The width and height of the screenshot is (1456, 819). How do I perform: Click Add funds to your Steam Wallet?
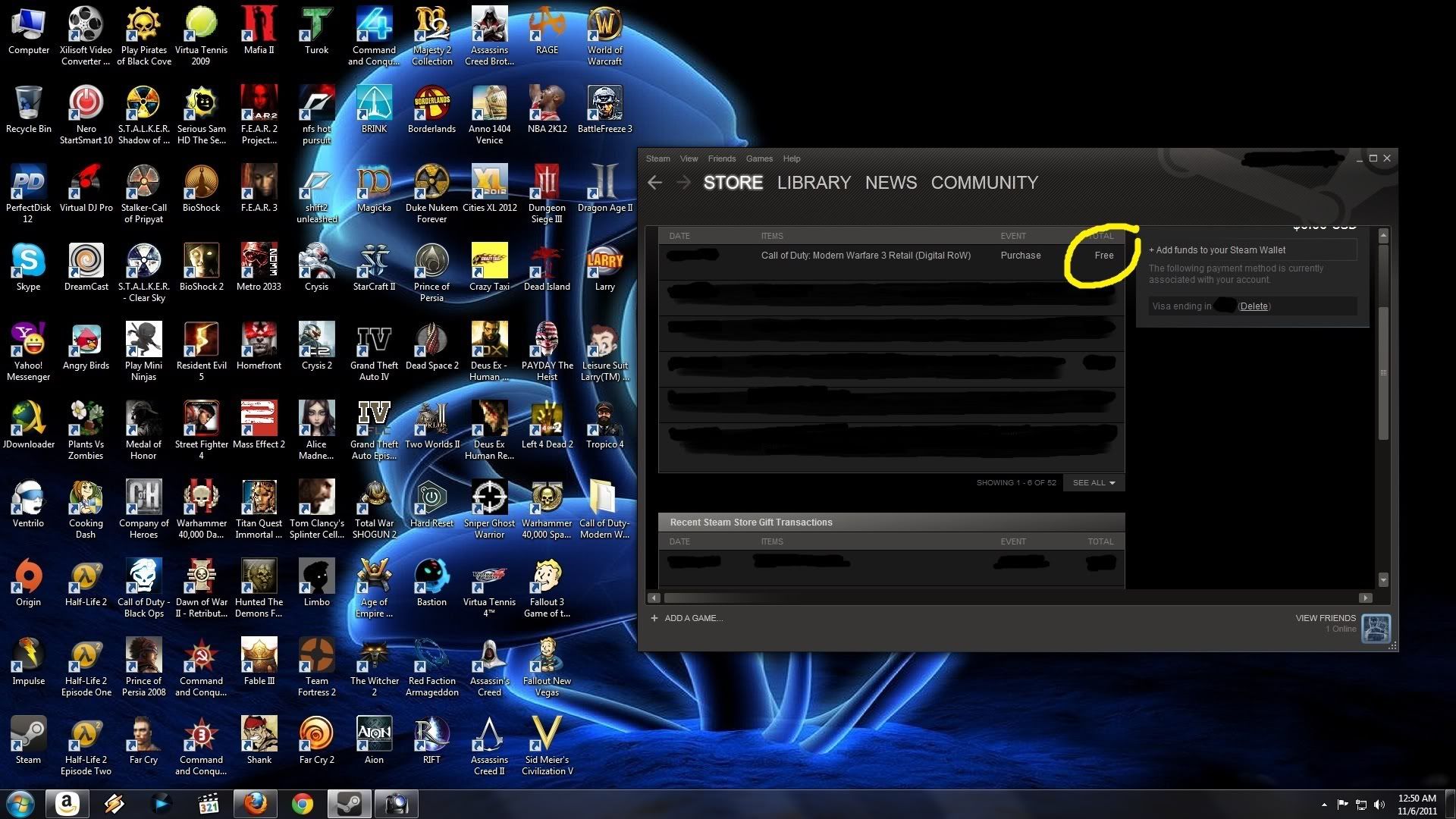tap(1217, 250)
